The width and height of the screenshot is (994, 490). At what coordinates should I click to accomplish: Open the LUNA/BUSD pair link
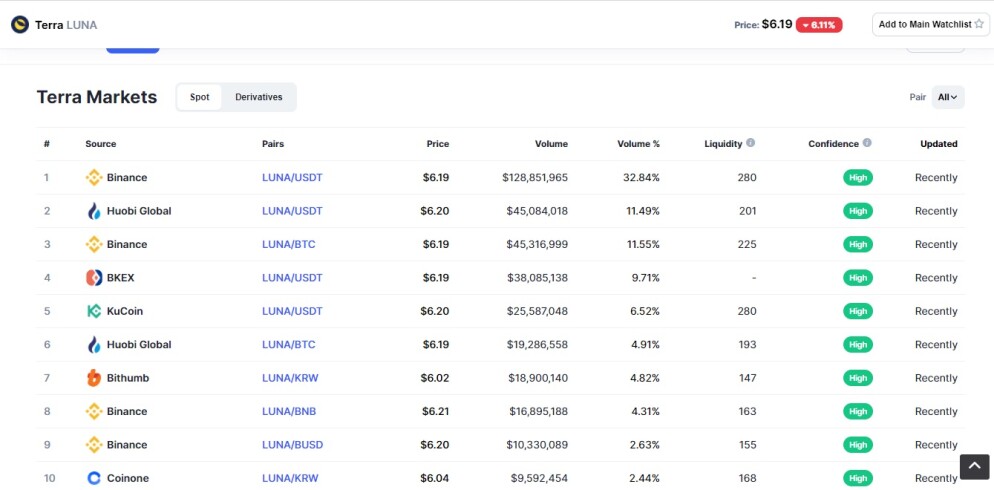[x=292, y=444]
